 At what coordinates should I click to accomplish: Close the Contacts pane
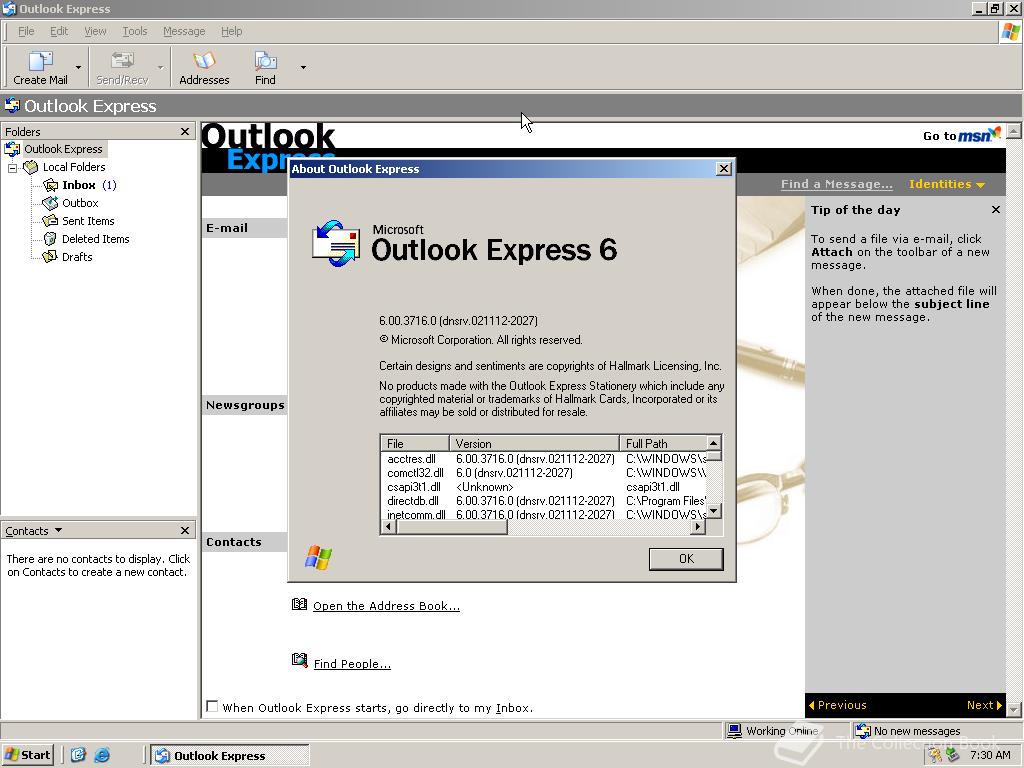(x=185, y=530)
